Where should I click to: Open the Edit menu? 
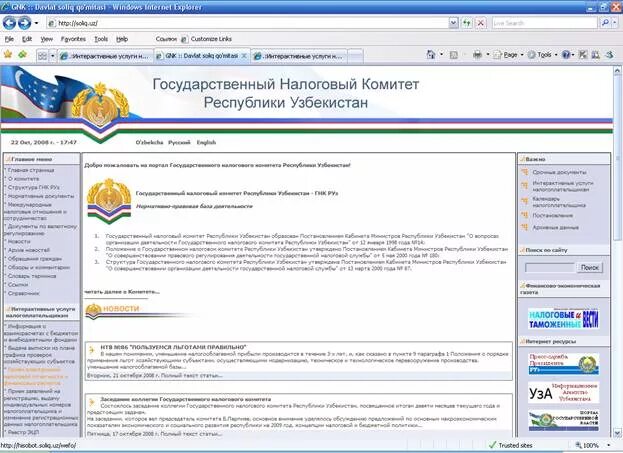coord(27,39)
